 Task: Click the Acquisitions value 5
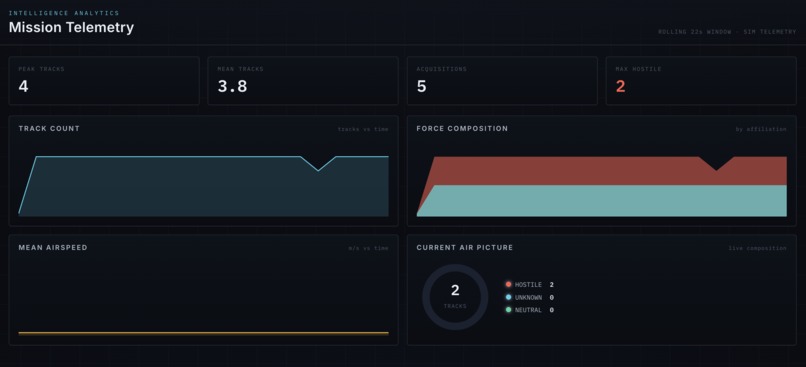[422, 86]
